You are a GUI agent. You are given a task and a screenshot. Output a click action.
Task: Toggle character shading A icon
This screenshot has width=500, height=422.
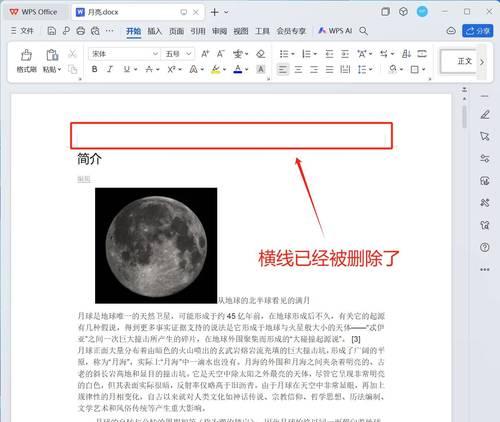click(261, 69)
